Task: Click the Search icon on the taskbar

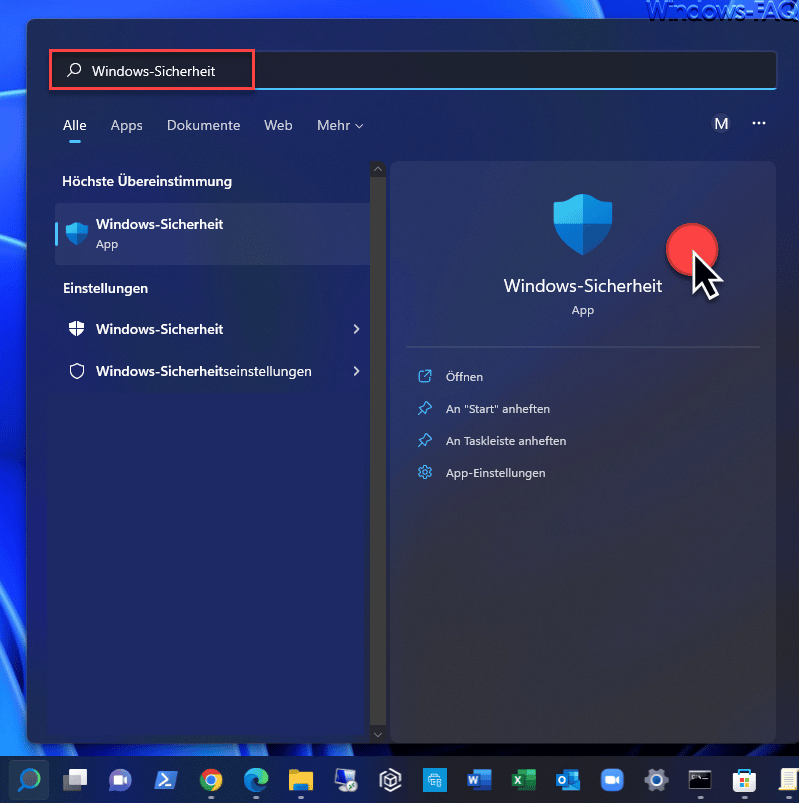Action: (x=29, y=780)
